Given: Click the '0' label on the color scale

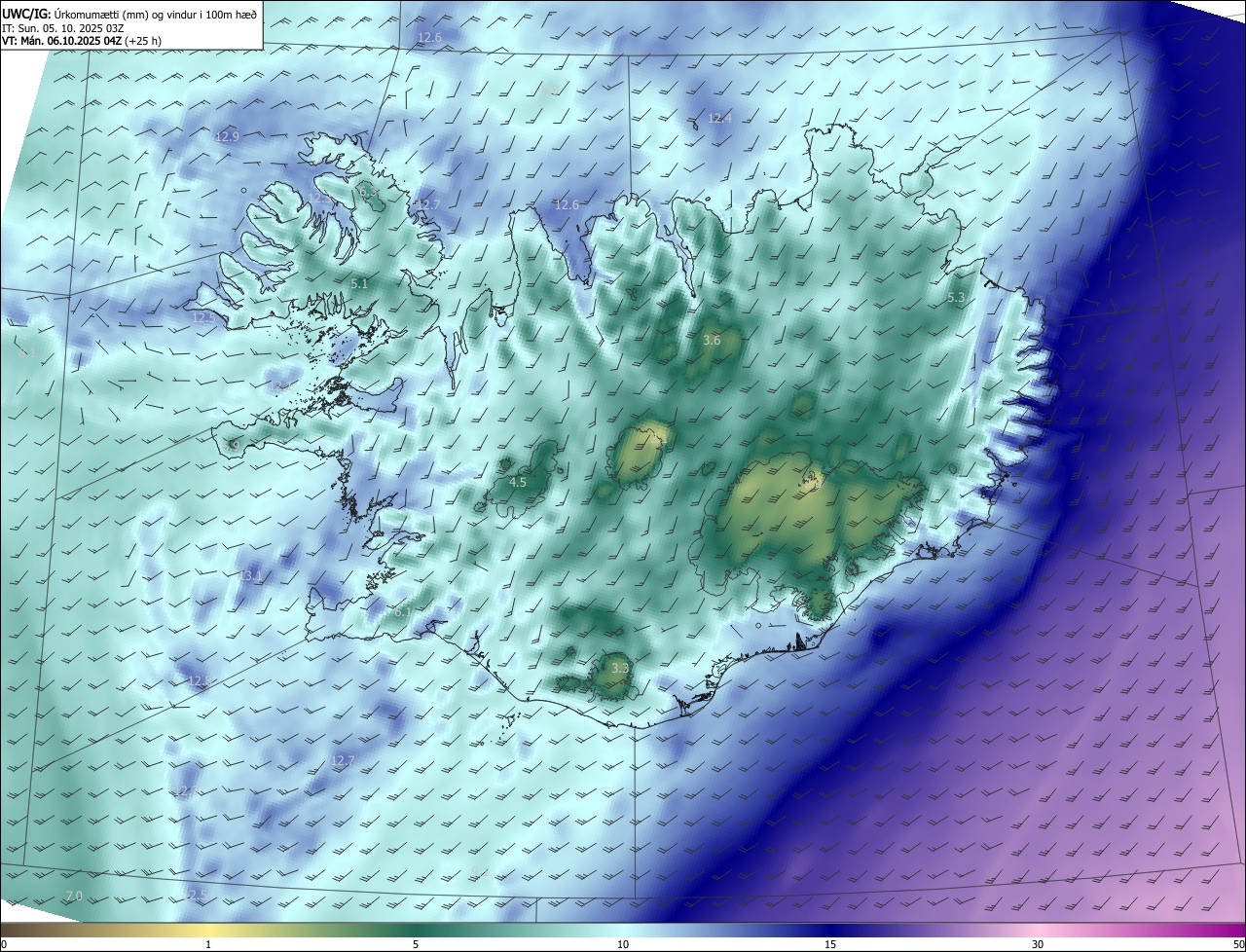Looking at the screenshot, I should click(4, 944).
